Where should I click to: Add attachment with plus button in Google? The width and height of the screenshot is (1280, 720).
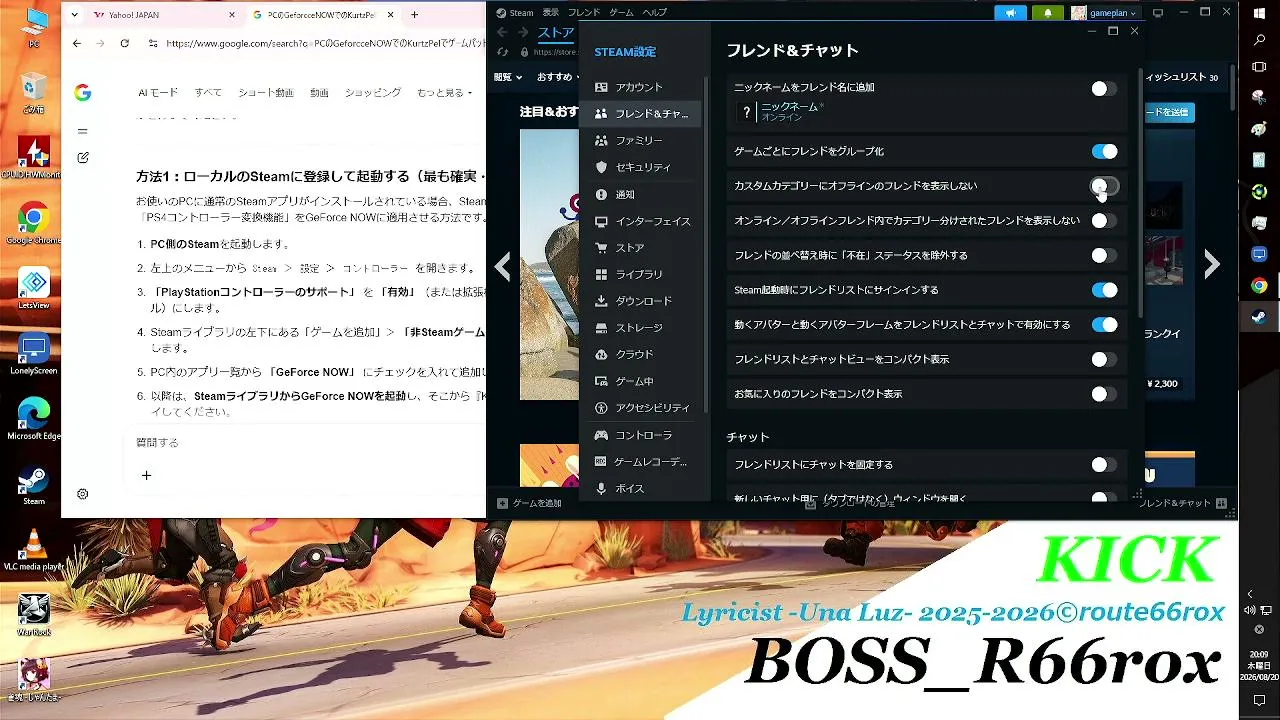click(x=146, y=476)
